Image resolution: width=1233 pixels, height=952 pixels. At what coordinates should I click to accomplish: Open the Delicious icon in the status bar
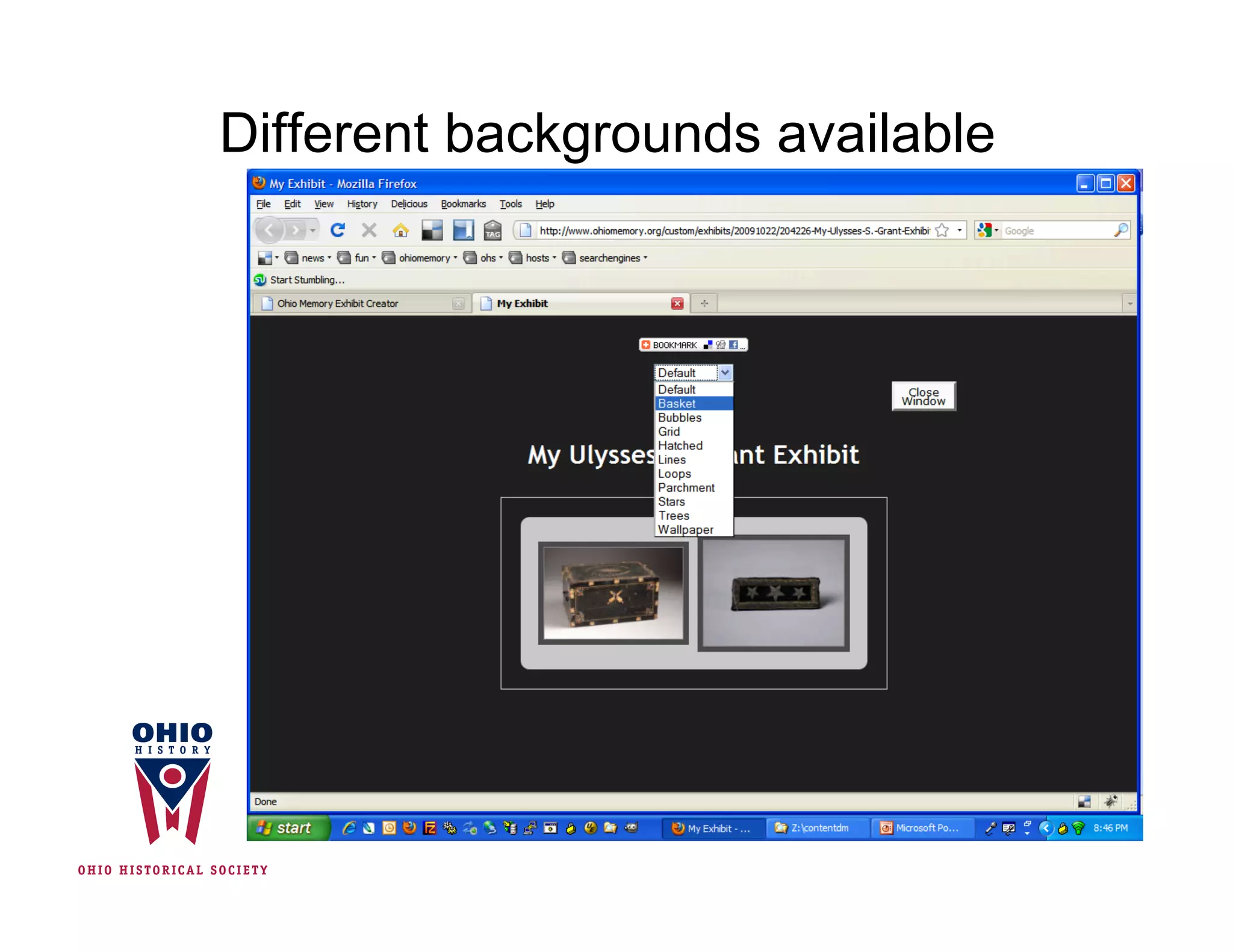(x=1084, y=802)
